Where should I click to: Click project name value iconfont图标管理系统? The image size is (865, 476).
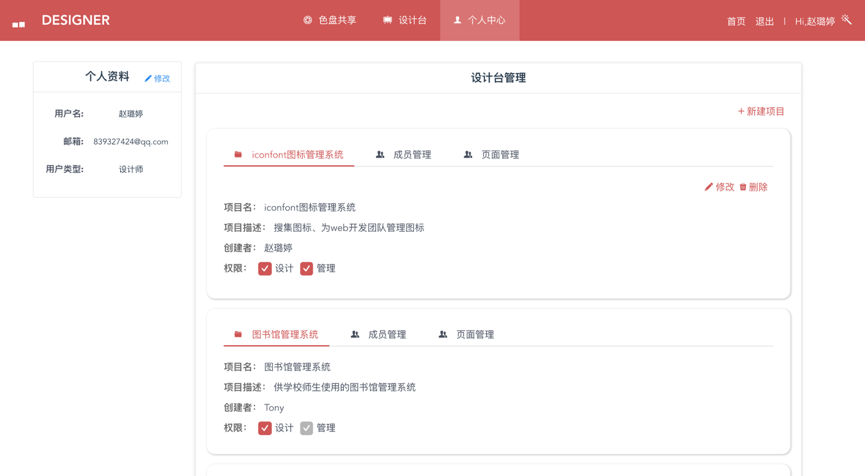click(x=309, y=207)
